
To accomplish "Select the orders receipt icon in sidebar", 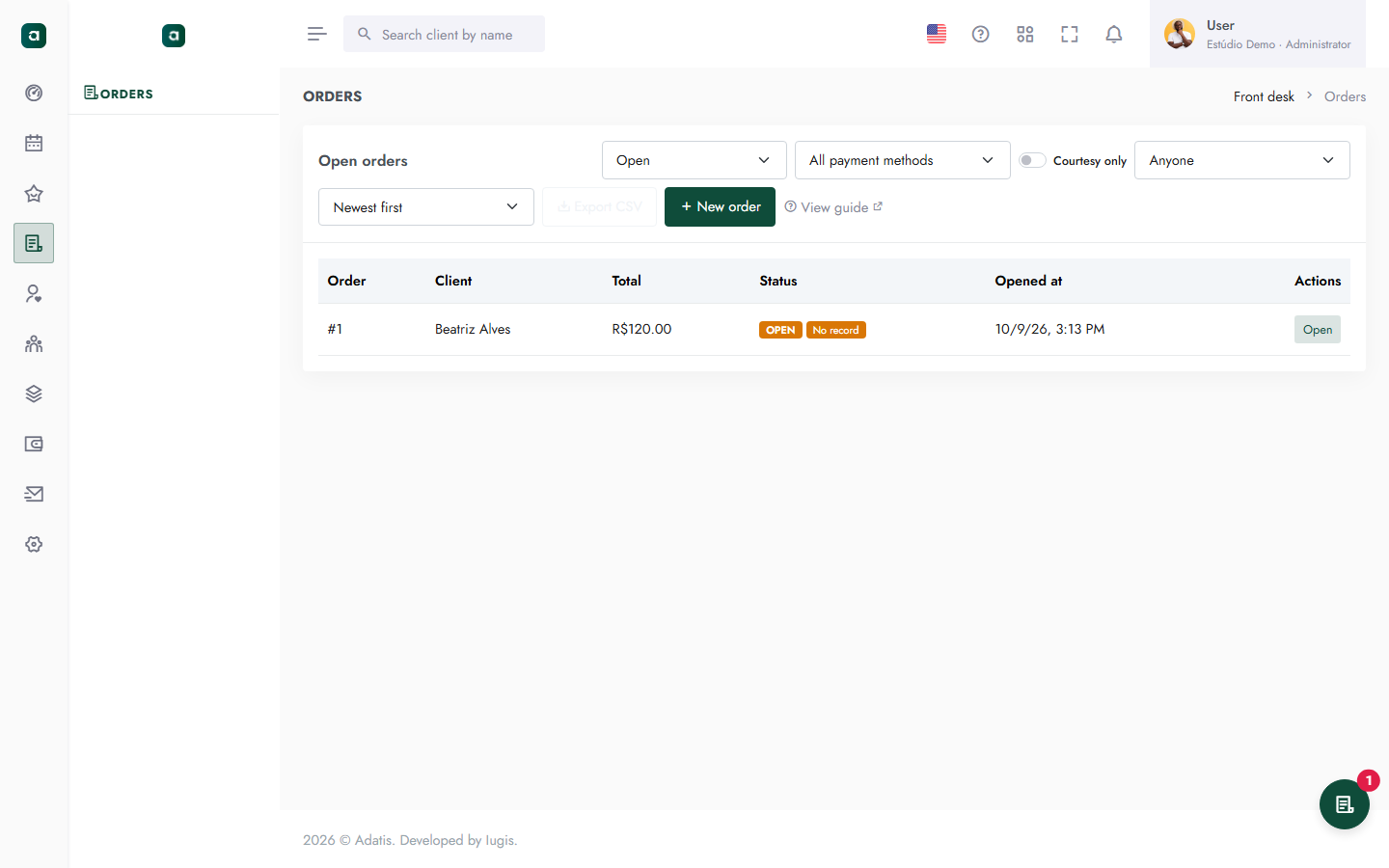I will [34, 243].
